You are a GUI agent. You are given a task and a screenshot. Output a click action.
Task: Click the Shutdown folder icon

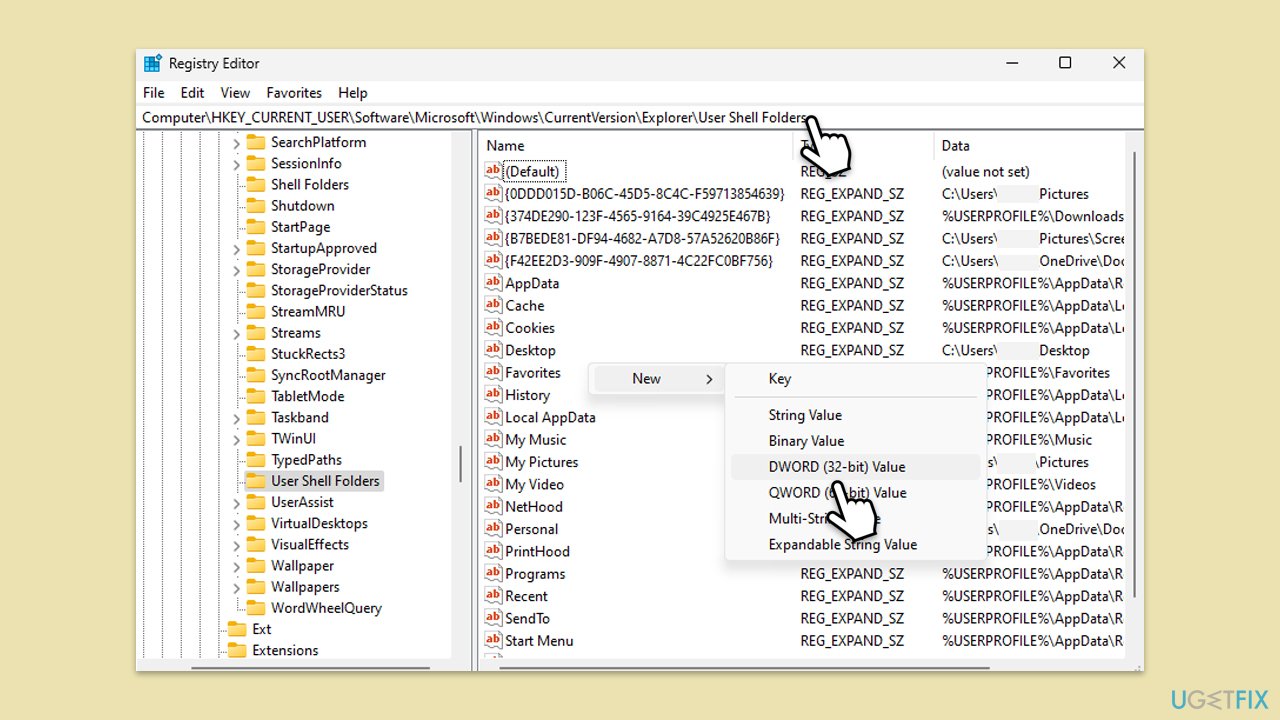click(x=255, y=205)
